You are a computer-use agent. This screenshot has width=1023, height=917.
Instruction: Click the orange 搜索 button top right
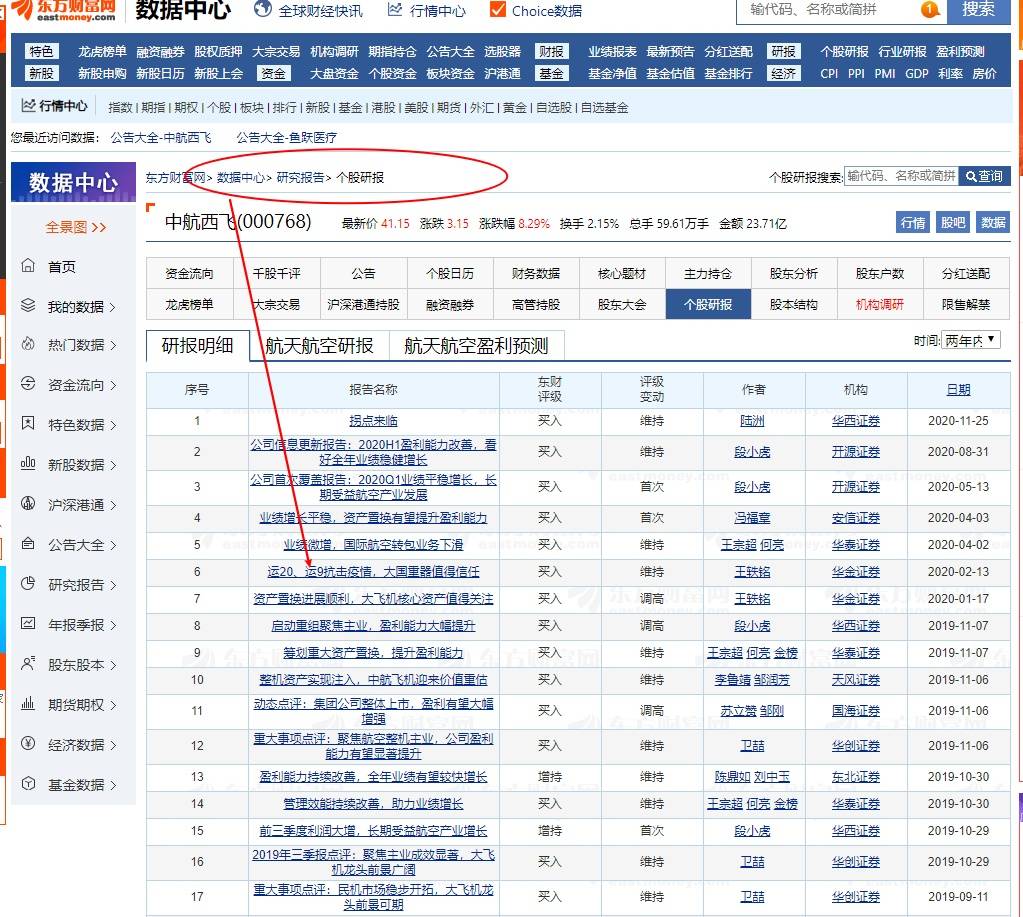tap(979, 12)
